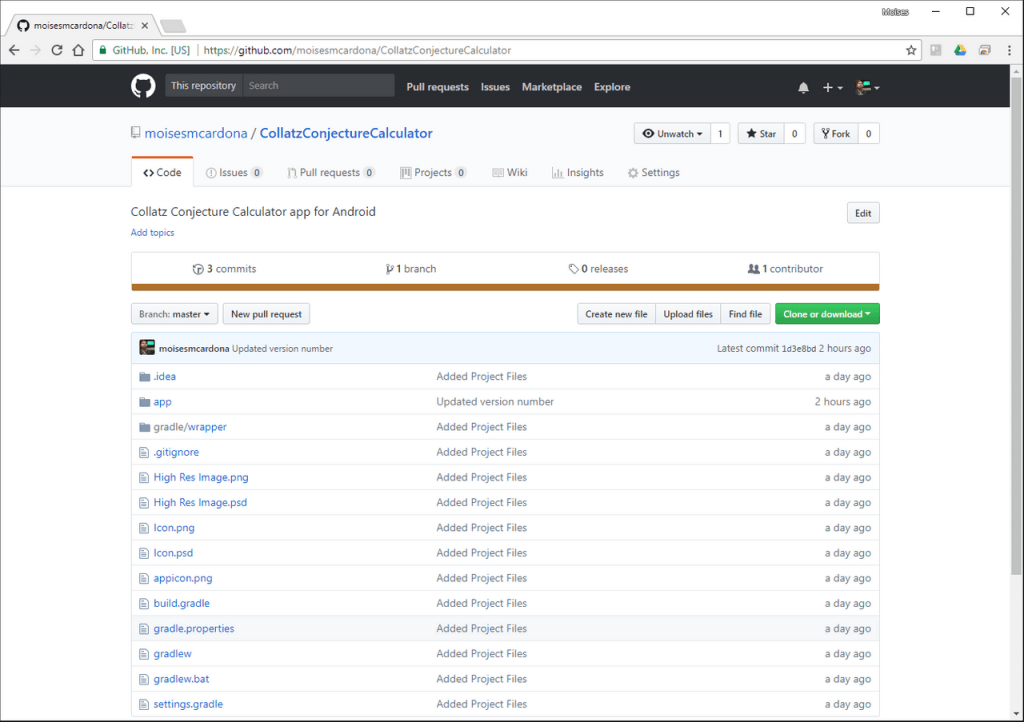1024x722 pixels.
Task: Click the cast extension icon in toolbar
Action: (x=985, y=50)
